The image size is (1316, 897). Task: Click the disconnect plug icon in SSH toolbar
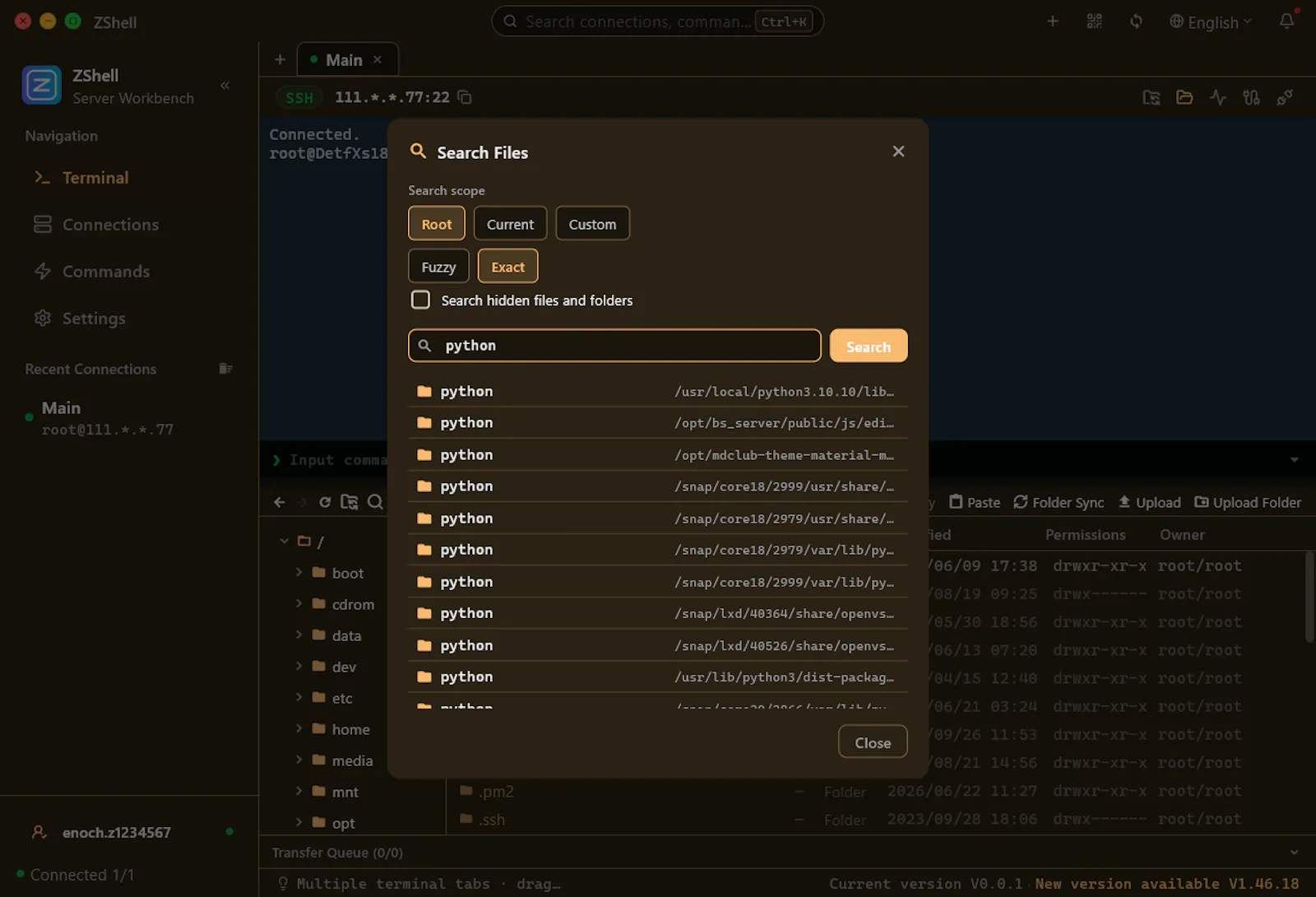(x=1285, y=97)
